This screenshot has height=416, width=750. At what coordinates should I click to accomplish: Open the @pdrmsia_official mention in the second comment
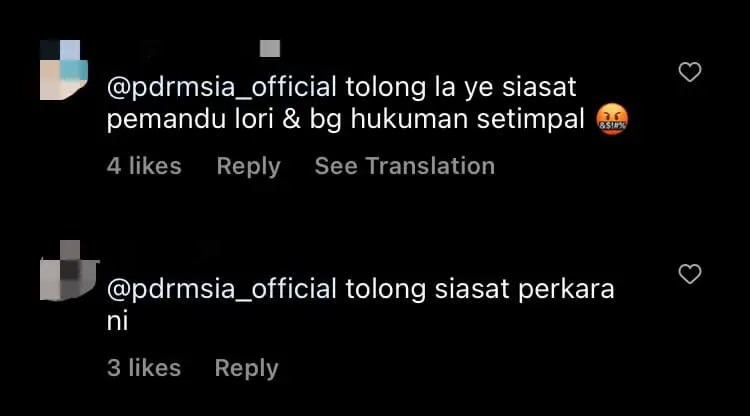coord(222,289)
